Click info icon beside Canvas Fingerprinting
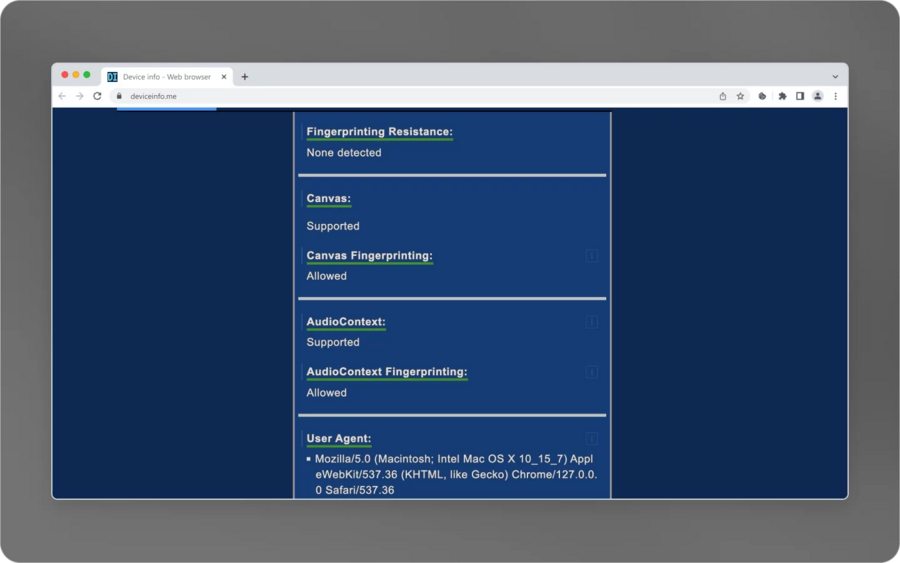Screen dimensions: 900x563 pos(591,255)
